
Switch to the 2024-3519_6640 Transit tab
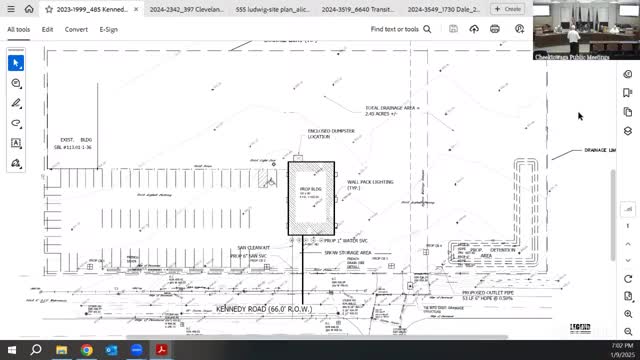pos(358,9)
